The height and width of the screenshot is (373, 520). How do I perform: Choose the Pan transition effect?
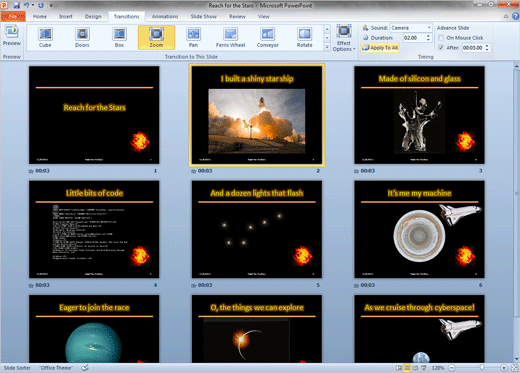pos(193,38)
